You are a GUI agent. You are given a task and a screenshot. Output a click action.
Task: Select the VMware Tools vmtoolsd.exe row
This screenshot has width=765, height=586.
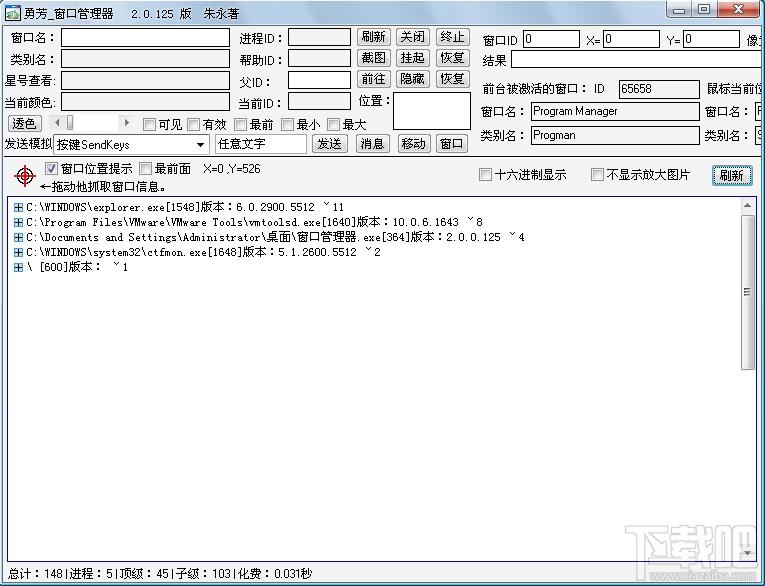(x=255, y=222)
